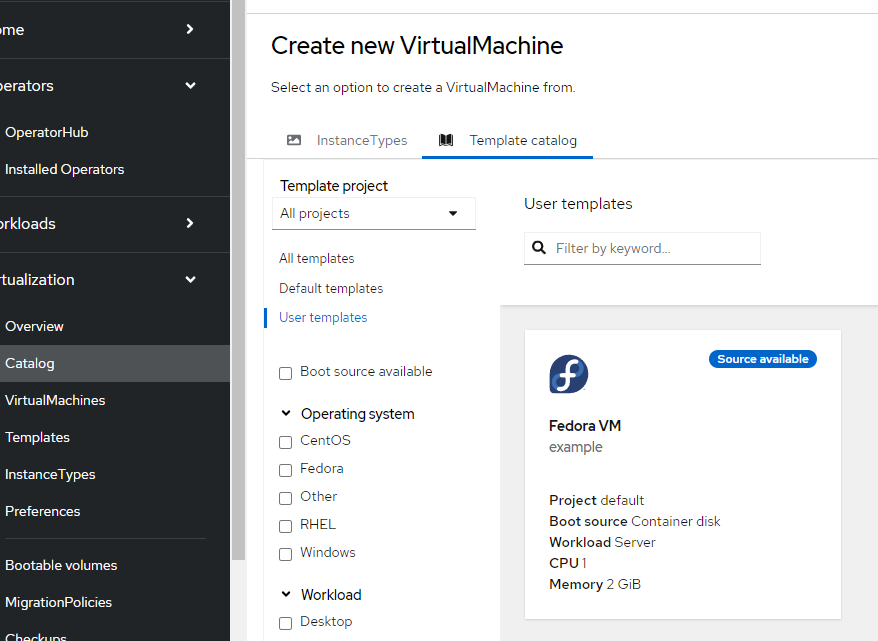Open the User templates list
878x641 pixels.
click(322, 317)
